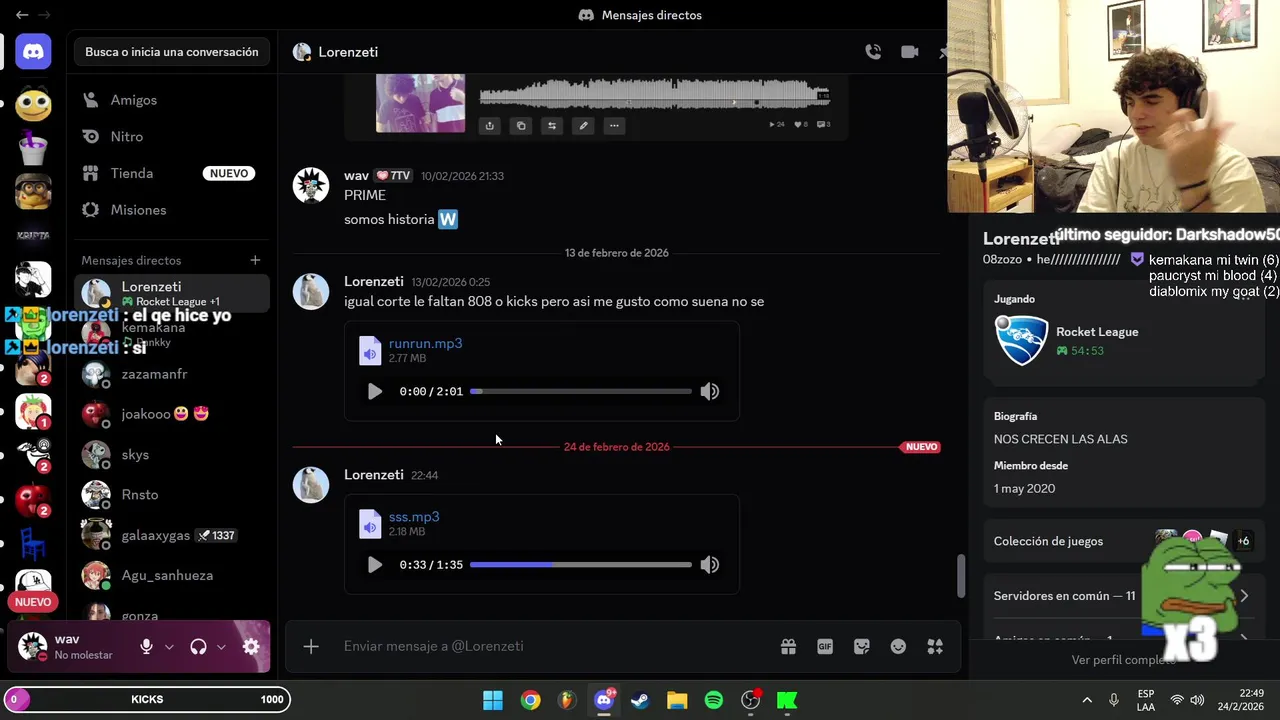Open galaaxygas direct message
The image size is (1280, 720).
[x=172, y=535]
